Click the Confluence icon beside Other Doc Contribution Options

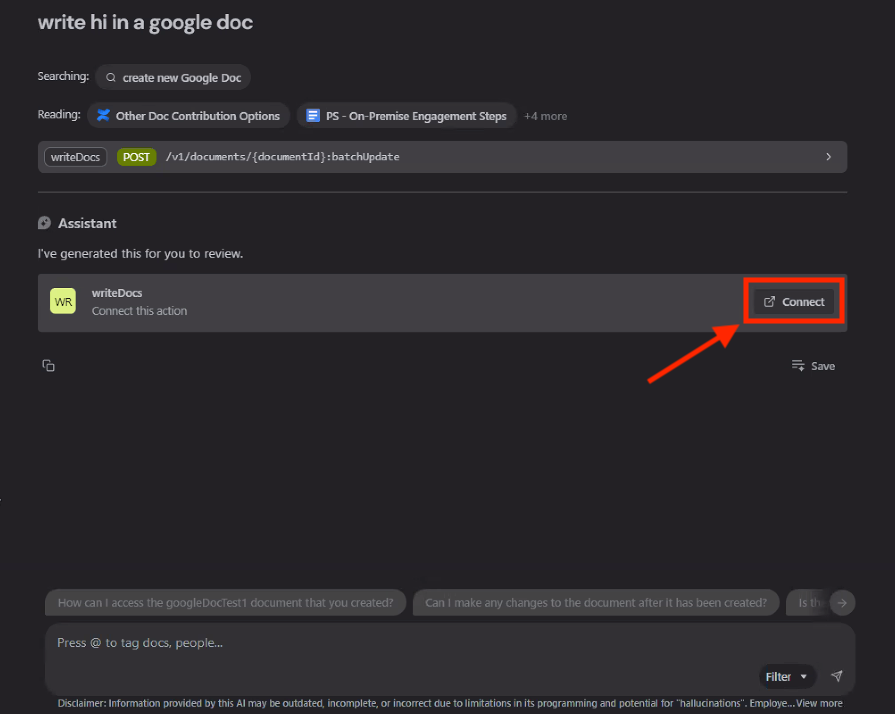(x=102, y=116)
